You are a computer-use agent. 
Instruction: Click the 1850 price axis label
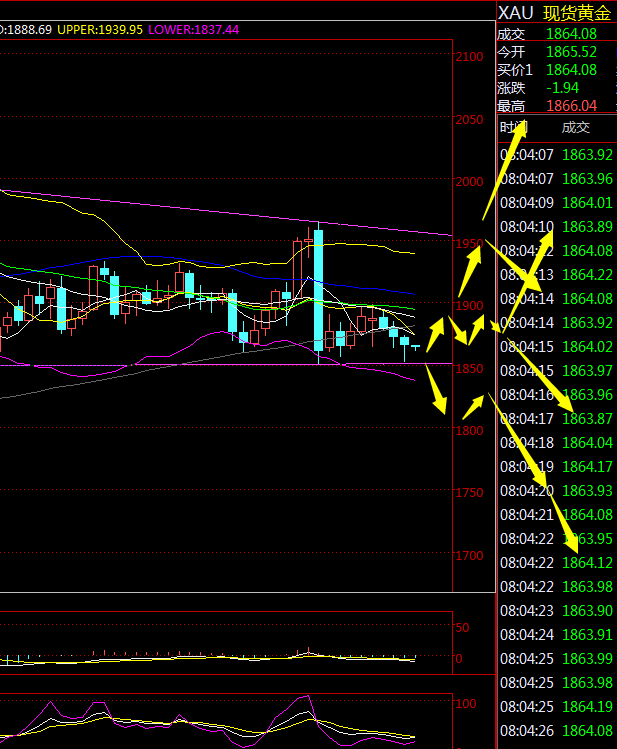(x=468, y=368)
